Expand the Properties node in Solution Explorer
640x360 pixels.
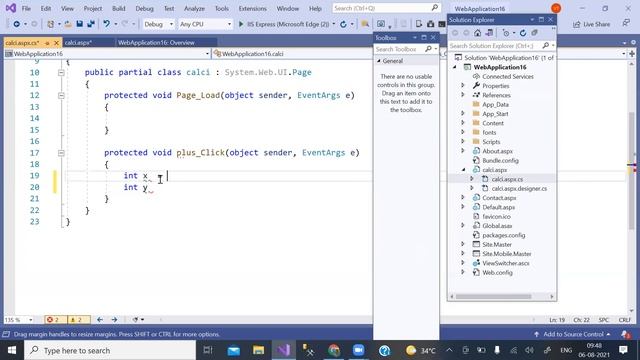point(463,86)
